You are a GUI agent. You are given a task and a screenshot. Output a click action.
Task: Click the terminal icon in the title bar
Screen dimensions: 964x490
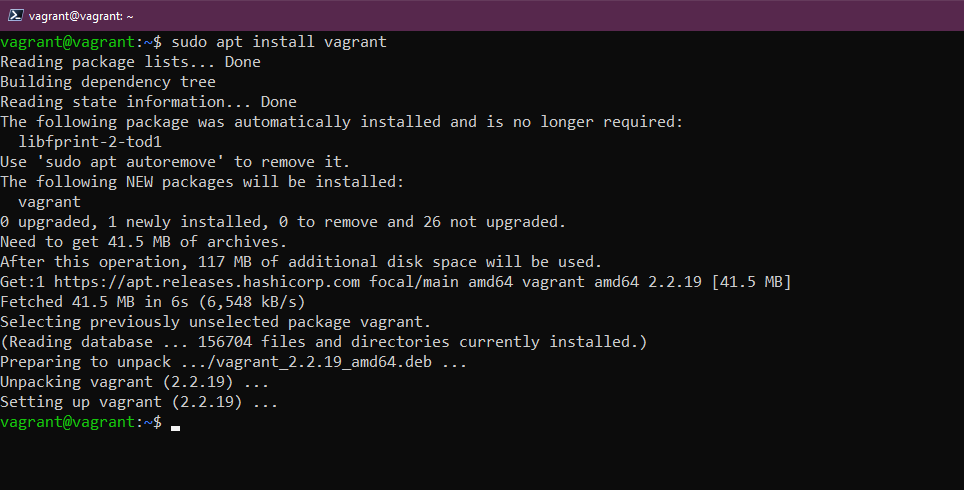tap(15, 16)
